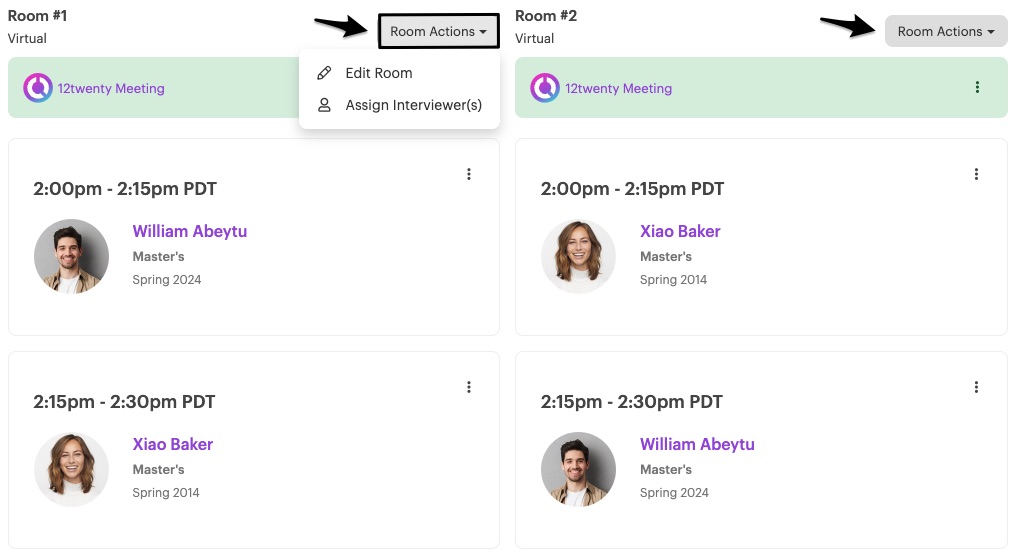Click the Room #2 heading
The width and height of the screenshot is (1032, 555).
point(546,16)
